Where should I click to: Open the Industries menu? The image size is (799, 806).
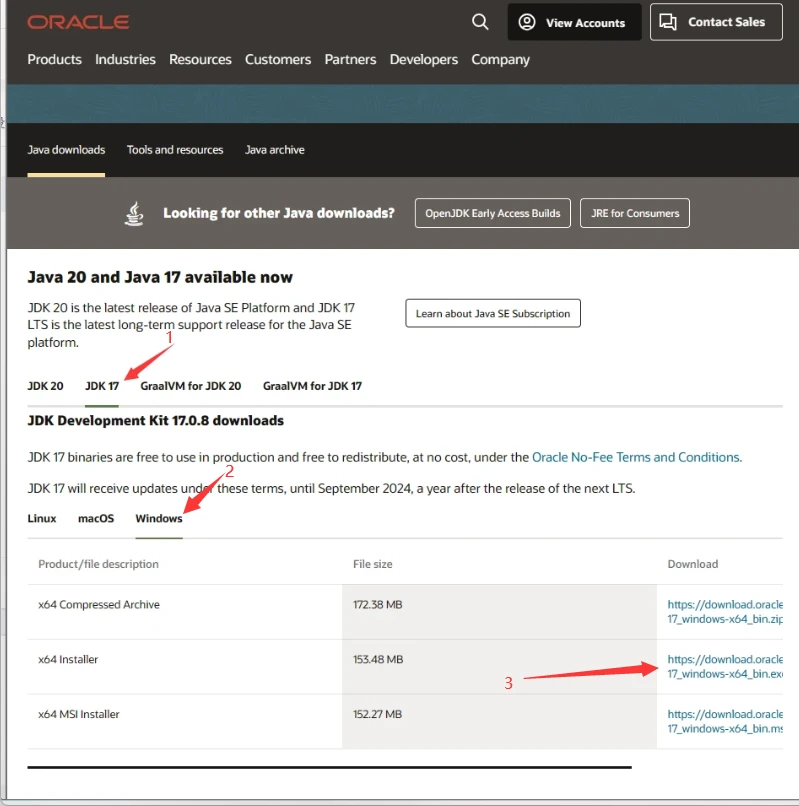pyautogui.click(x=125, y=60)
